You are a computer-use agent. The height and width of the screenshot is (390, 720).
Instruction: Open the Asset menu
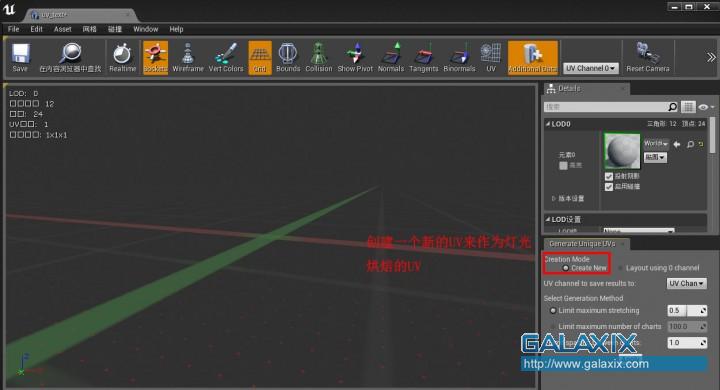coord(62,29)
